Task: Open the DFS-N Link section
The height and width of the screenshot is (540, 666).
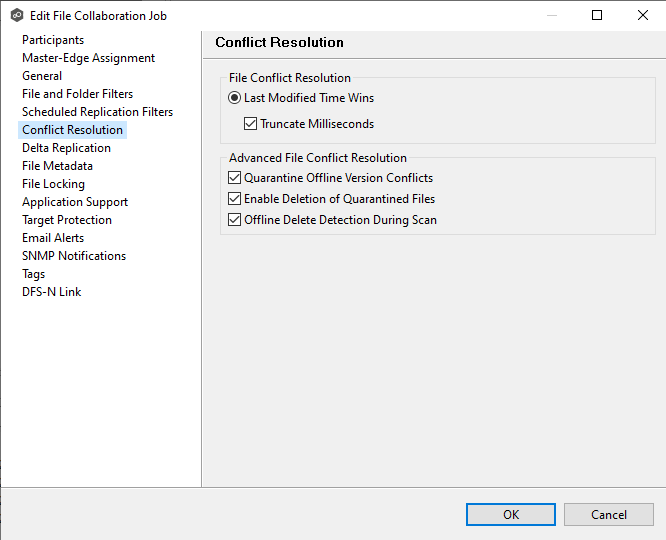Action: (x=52, y=292)
